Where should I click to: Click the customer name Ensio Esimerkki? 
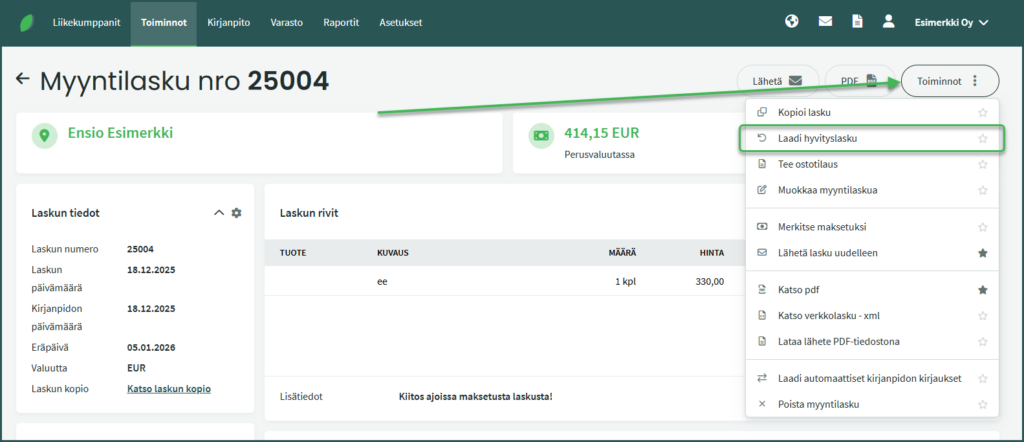[121, 133]
